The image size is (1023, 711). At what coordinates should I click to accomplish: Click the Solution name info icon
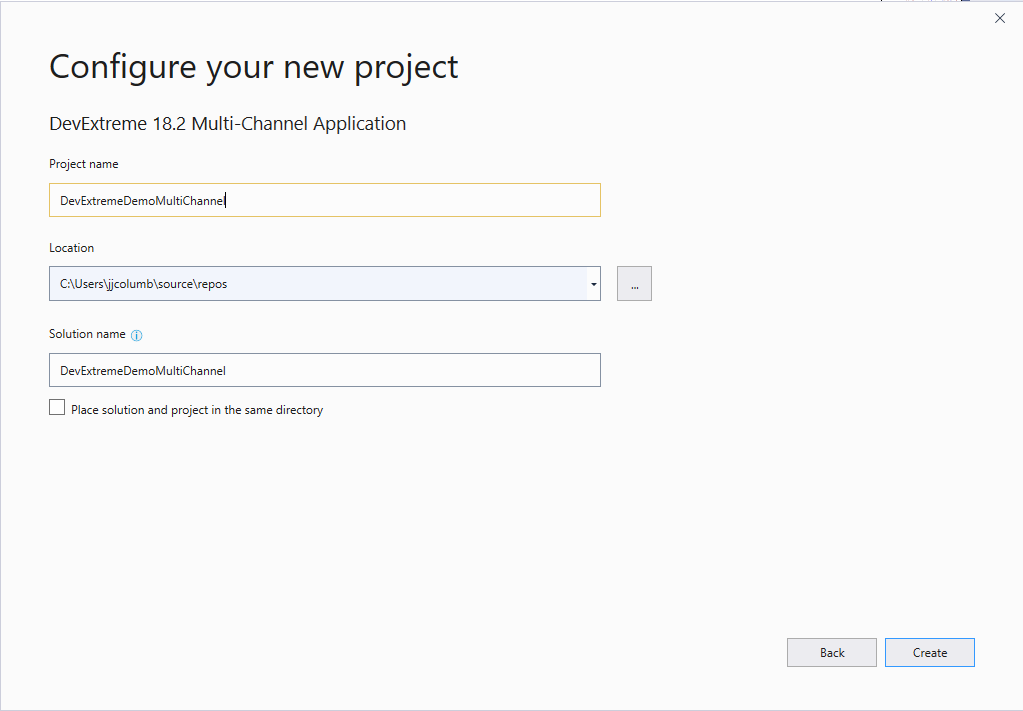pos(136,335)
